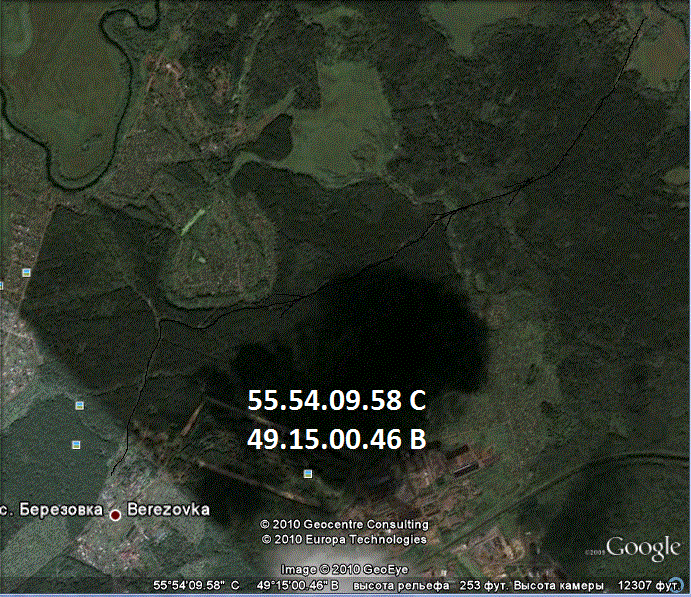Click the latitude 55°54'09.58" readout in status bar
The height and width of the screenshot is (597, 691).
[195, 586]
